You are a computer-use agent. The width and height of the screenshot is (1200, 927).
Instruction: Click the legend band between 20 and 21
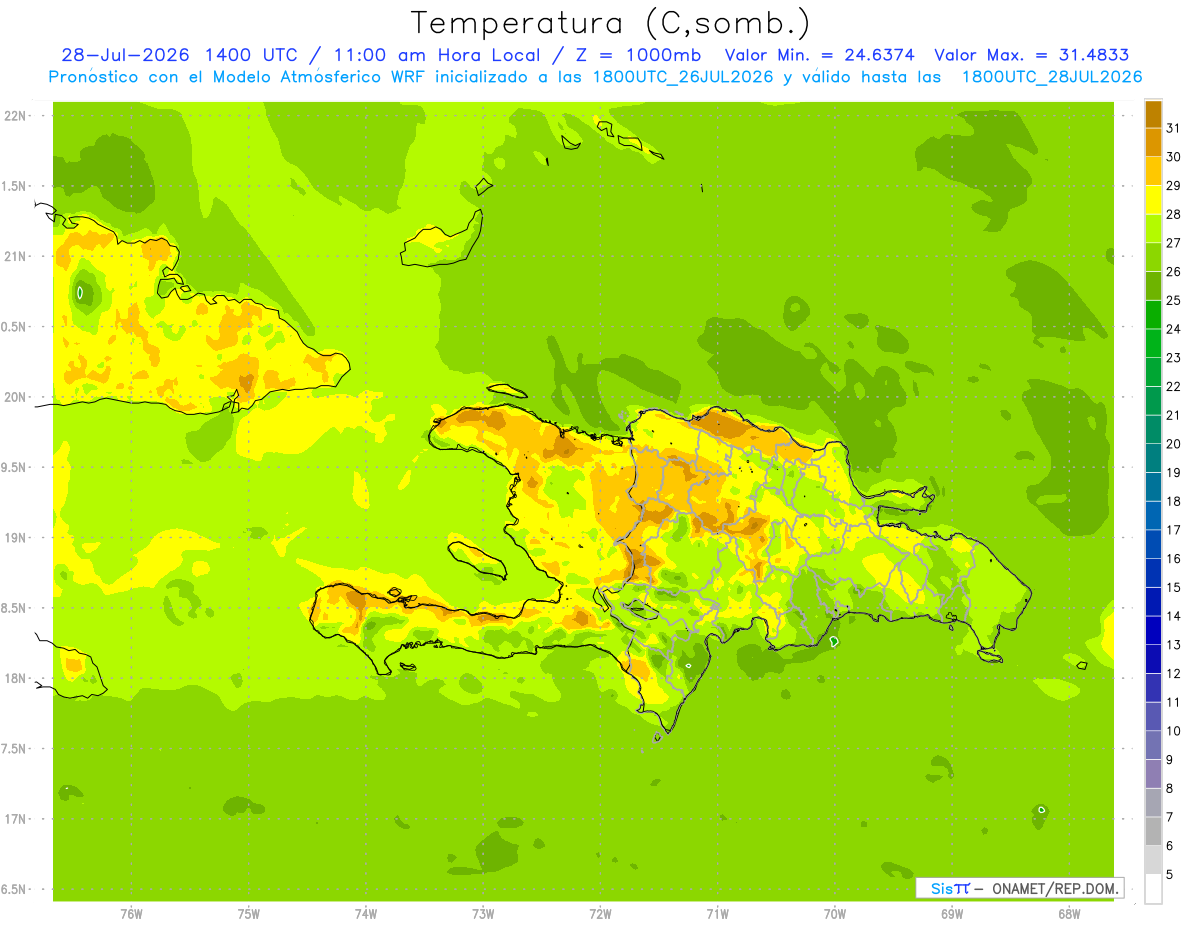point(1153,429)
